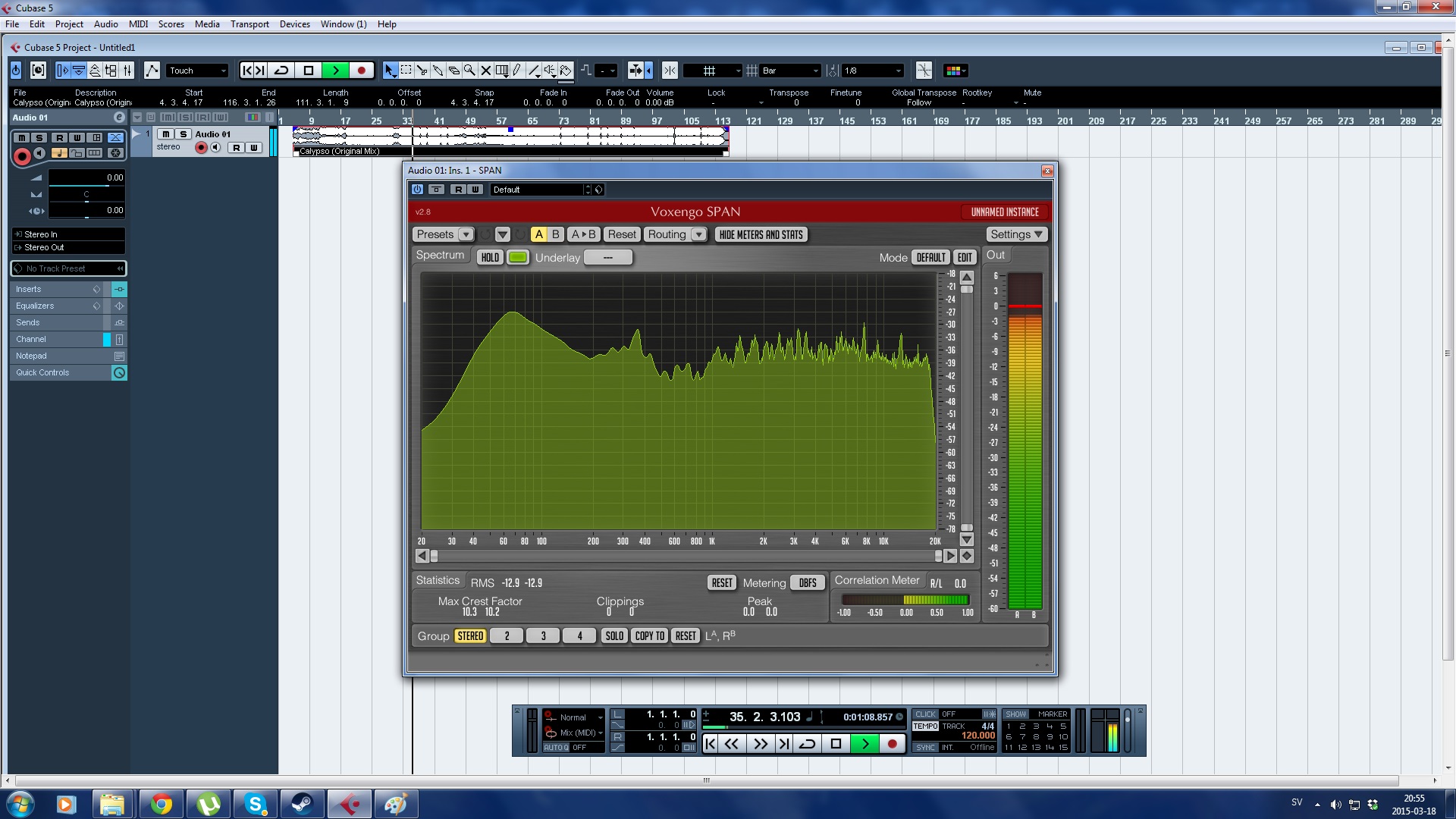Toggle record enable on Audio 01 track
Screen dimensions: 1456x819
[201, 148]
